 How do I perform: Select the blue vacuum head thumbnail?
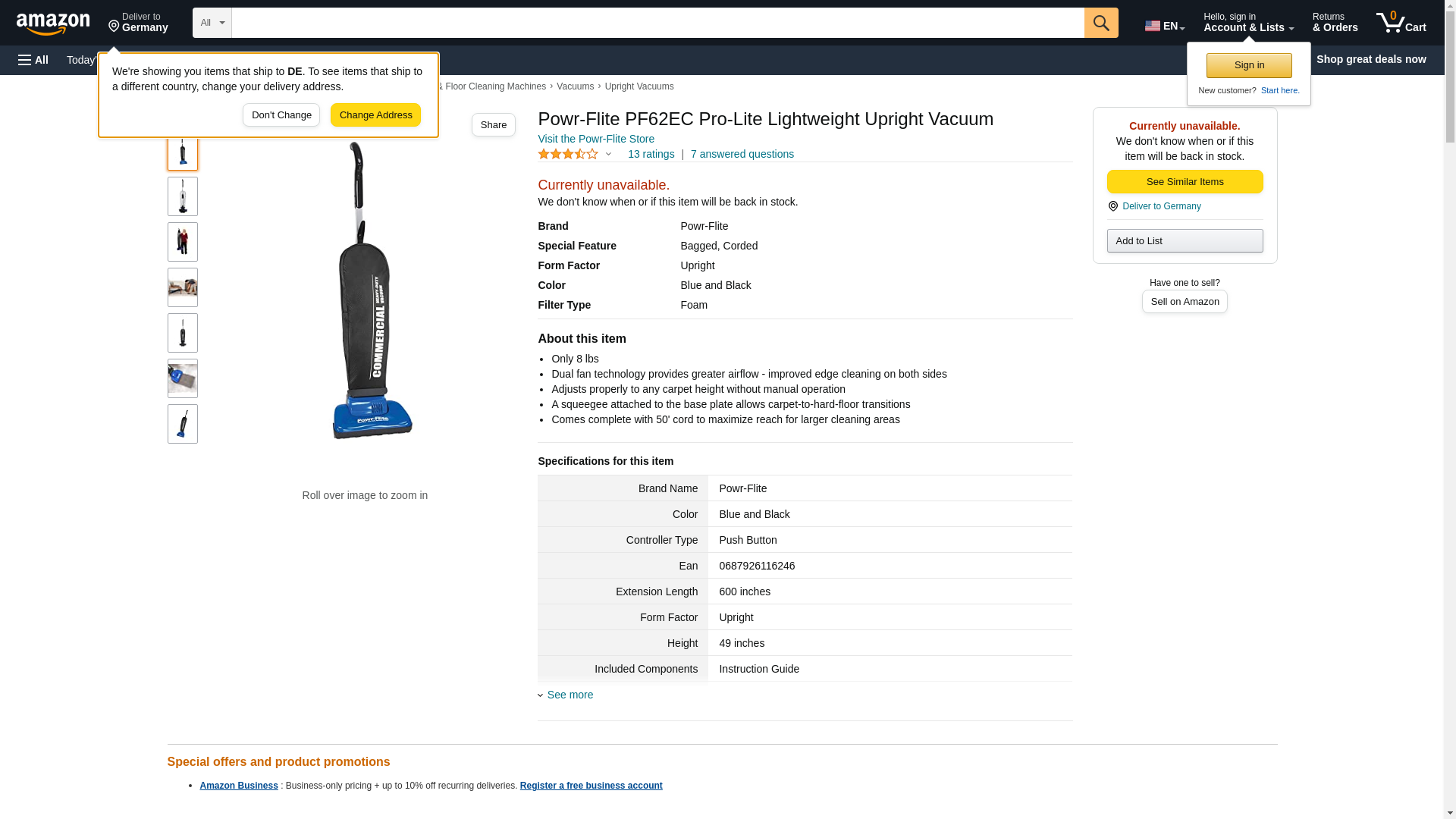183,378
